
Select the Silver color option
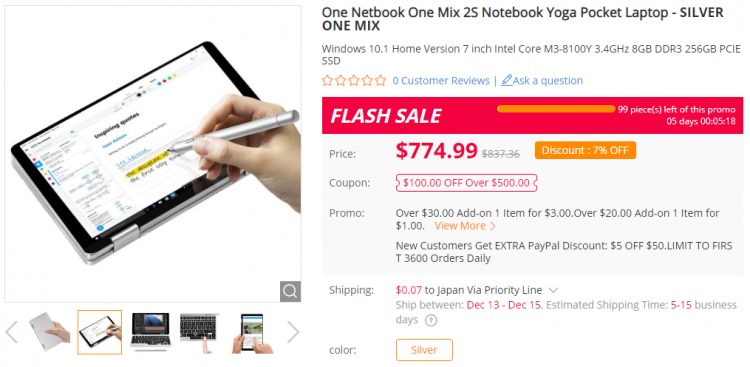[424, 350]
